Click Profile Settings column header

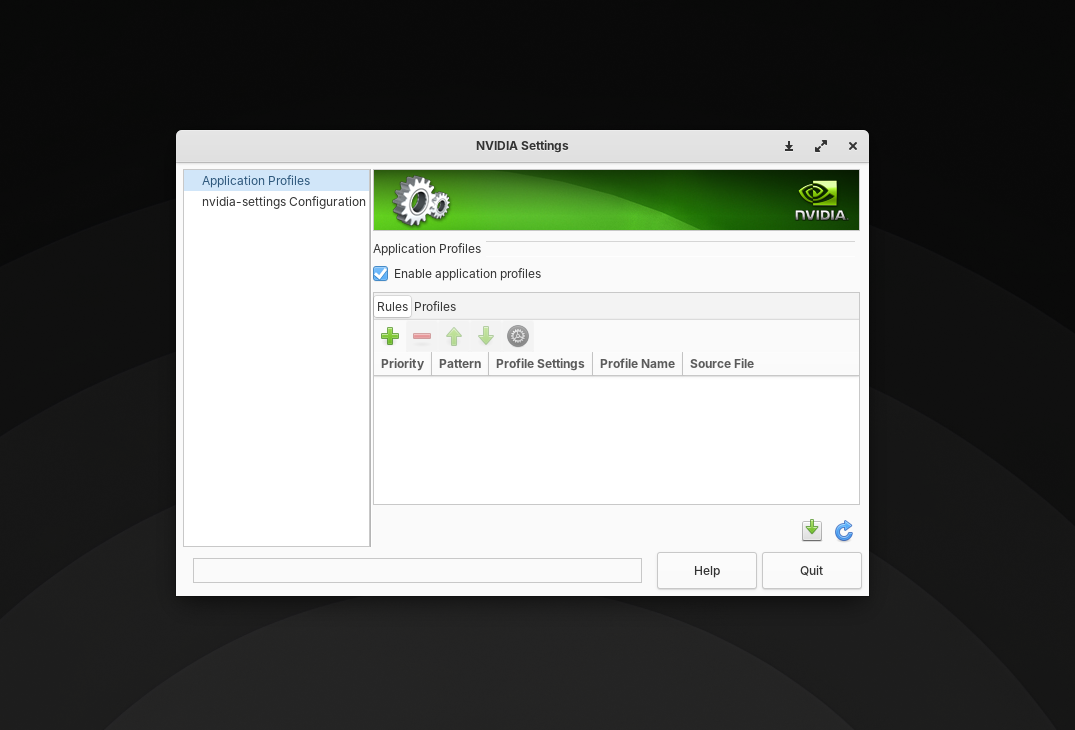point(540,363)
